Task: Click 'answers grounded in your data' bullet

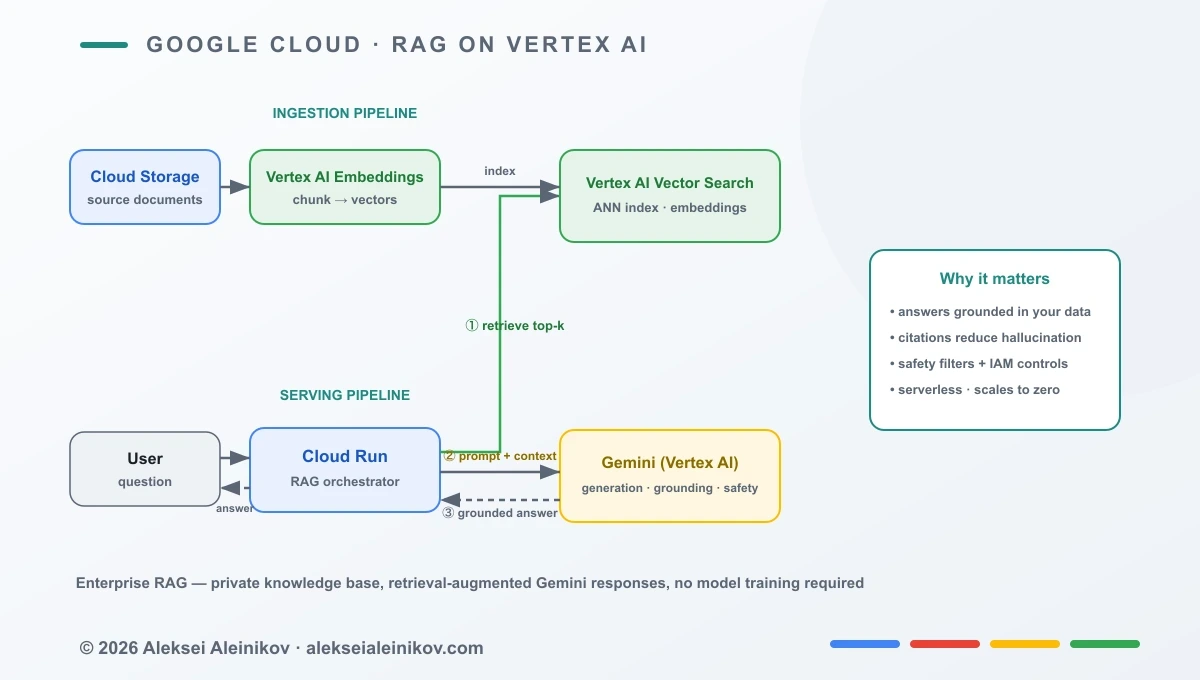Action: 990,311
